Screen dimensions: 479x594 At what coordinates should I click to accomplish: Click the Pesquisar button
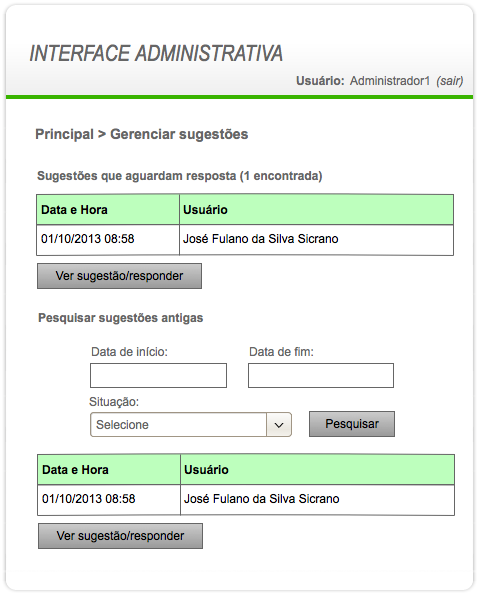(352, 424)
